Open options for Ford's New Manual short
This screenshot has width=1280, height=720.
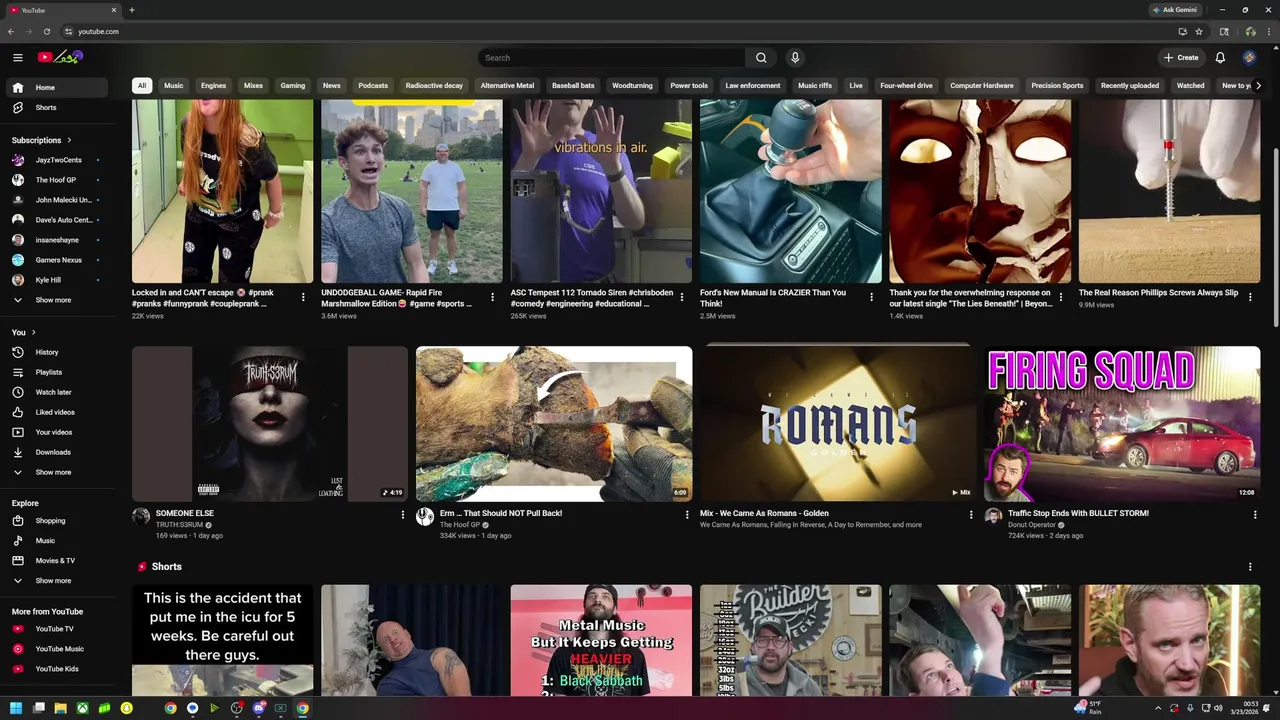871,297
